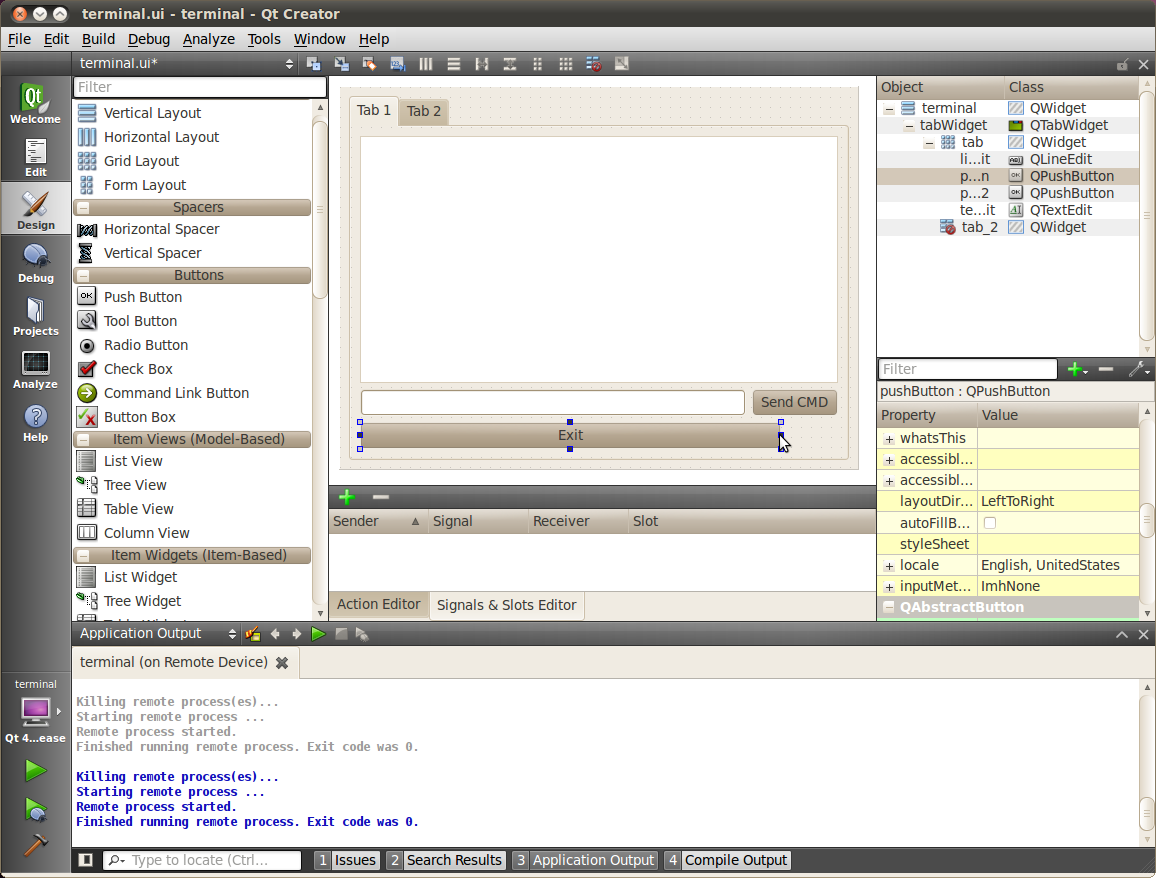Screen dimensions: 1156x878
Task: Select Check Box widget in list
Action: 139,369
